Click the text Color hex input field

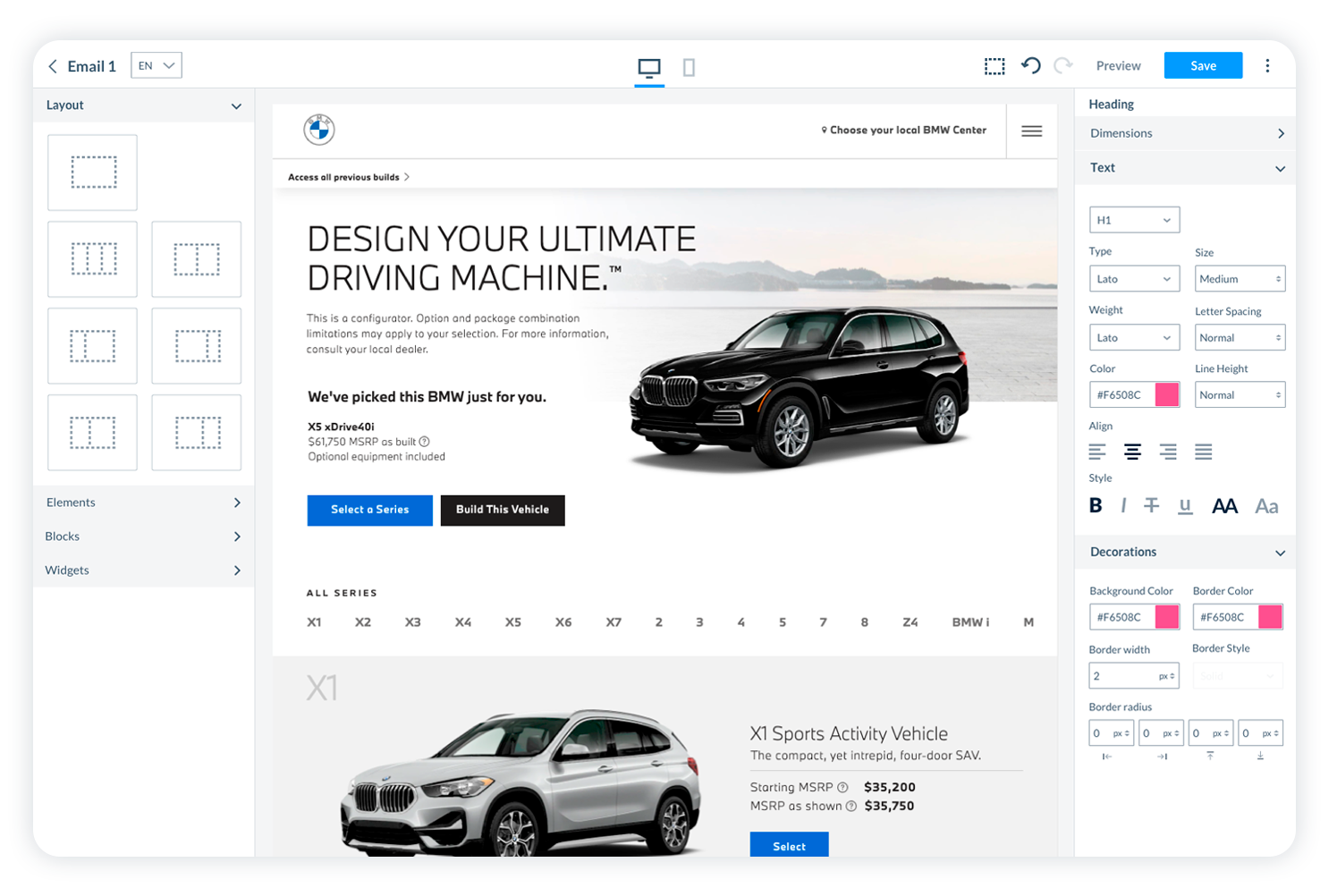tap(1122, 395)
